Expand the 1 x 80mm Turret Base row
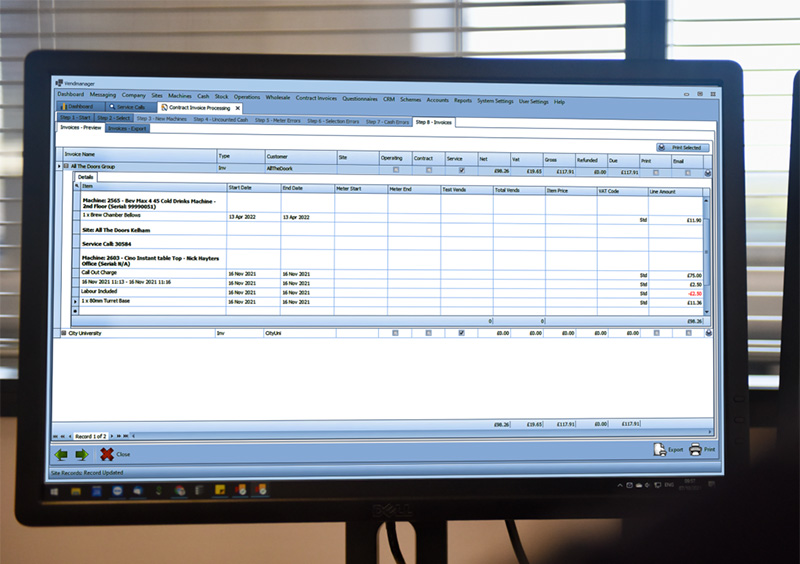Viewport: 800px width, 564px height. (x=75, y=301)
